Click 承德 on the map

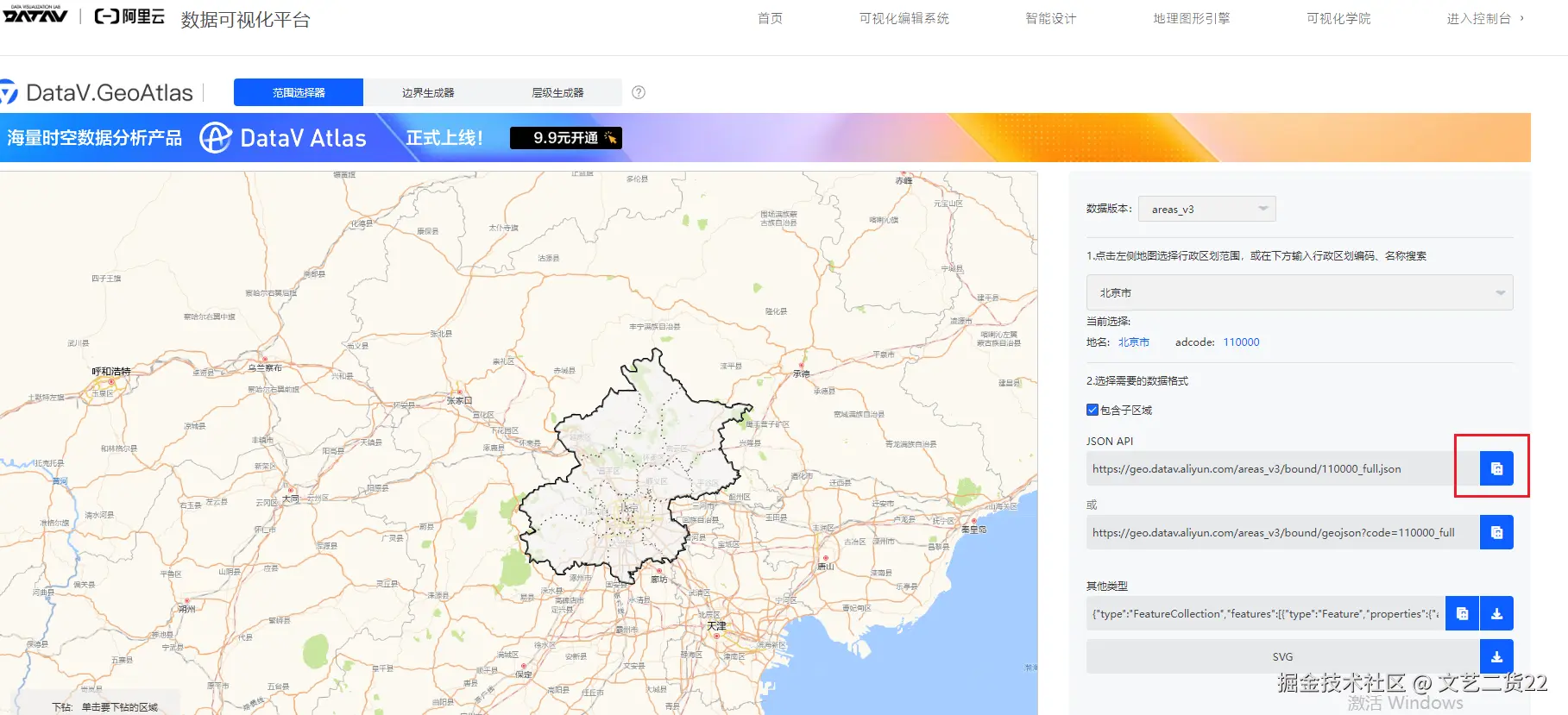[x=802, y=373]
